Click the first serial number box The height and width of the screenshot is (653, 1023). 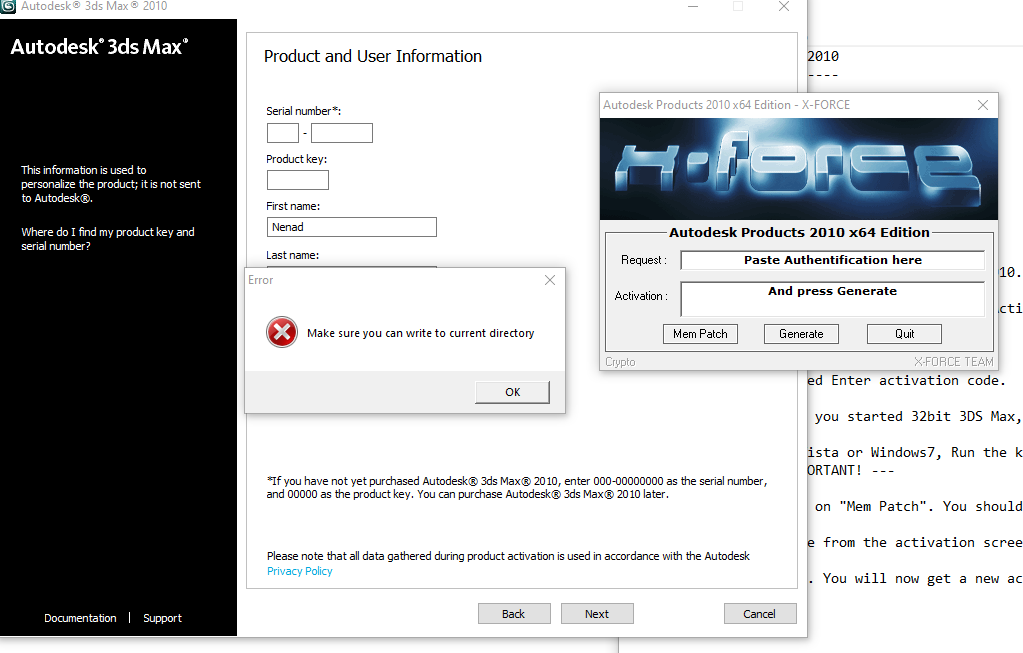coord(282,133)
